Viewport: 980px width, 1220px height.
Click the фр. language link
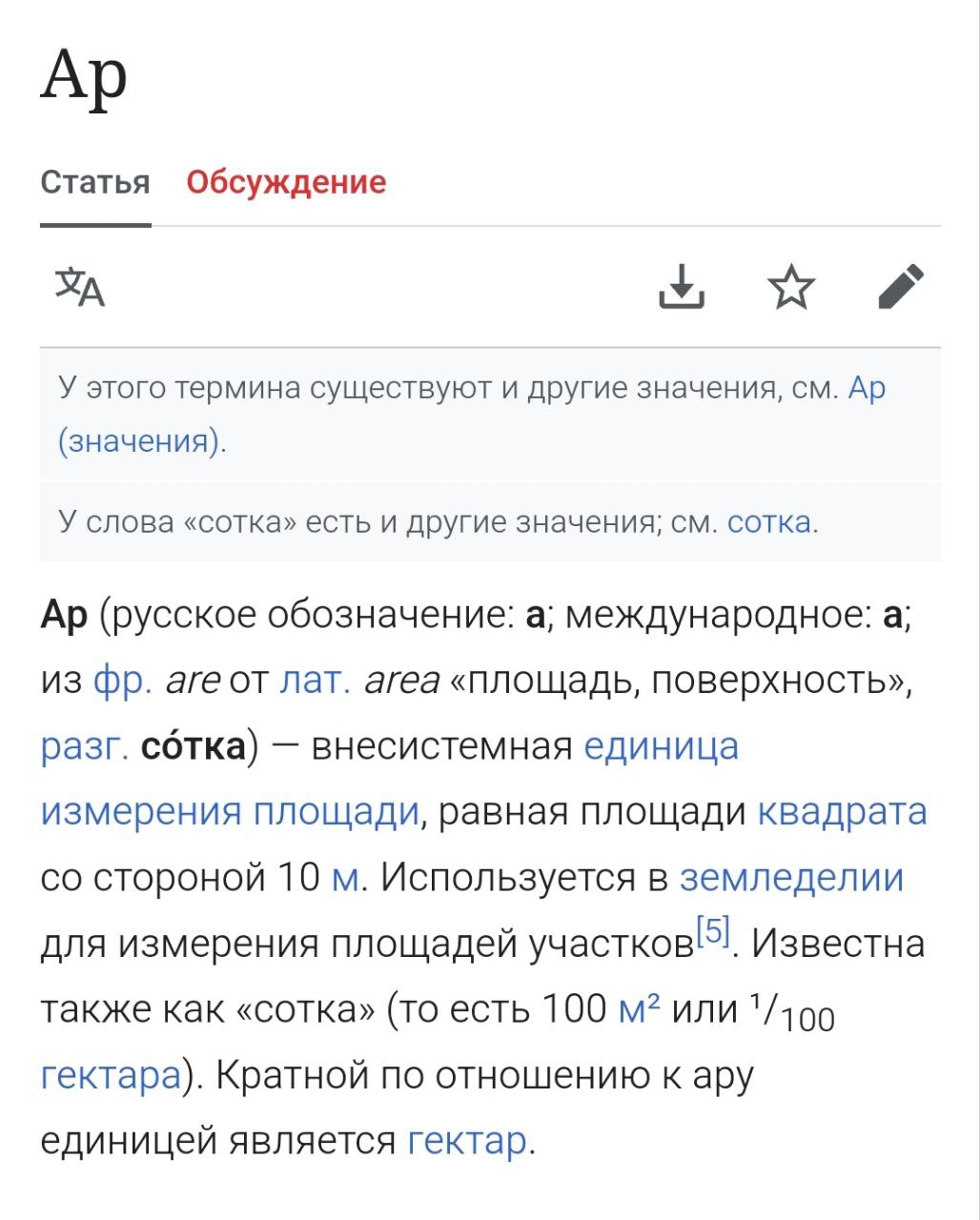click(x=123, y=681)
